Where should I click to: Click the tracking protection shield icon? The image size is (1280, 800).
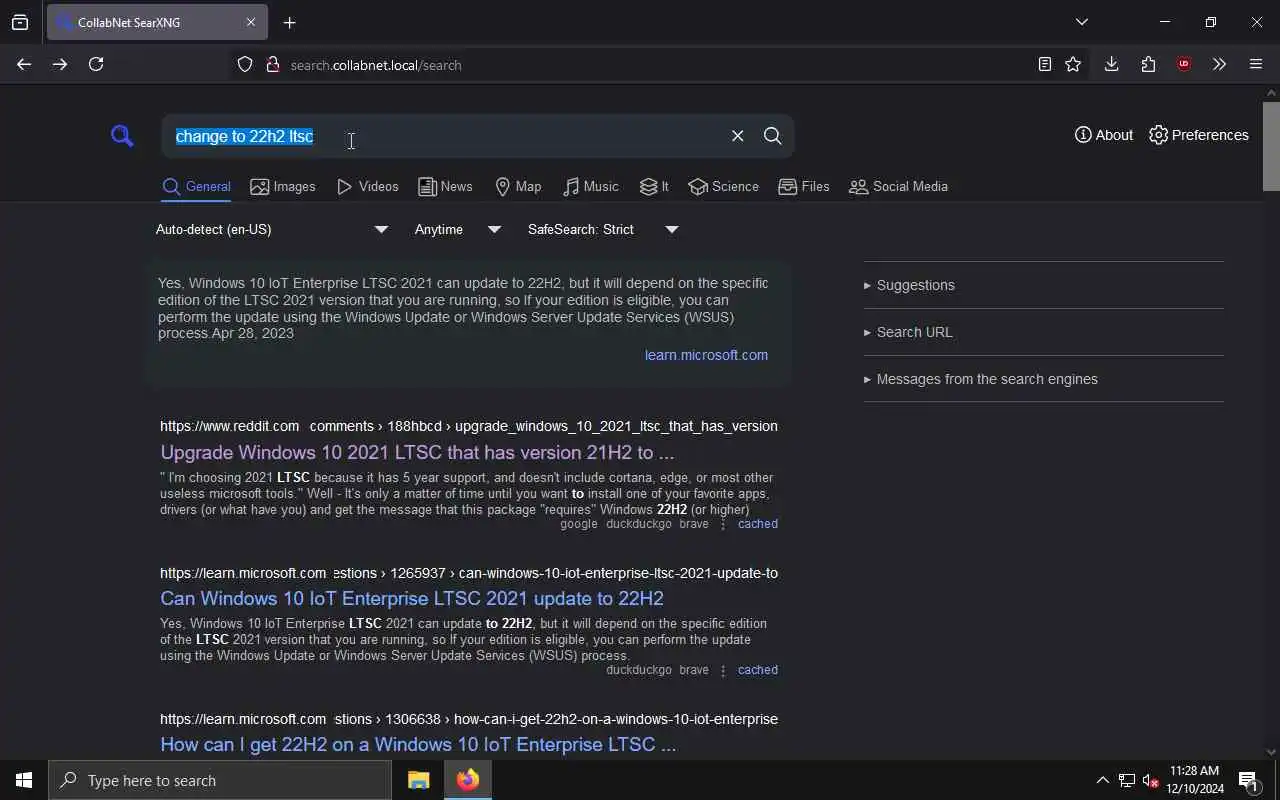(x=245, y=65)
